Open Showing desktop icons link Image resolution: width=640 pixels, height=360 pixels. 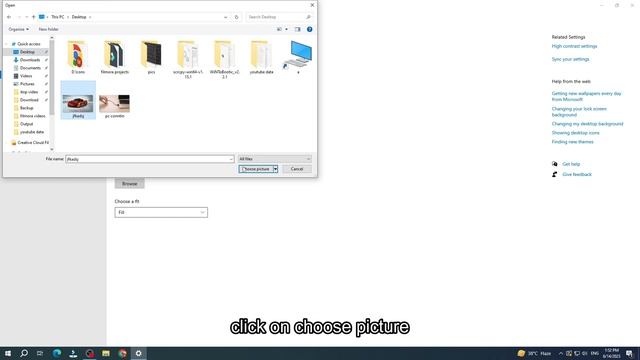click(576, 133)
